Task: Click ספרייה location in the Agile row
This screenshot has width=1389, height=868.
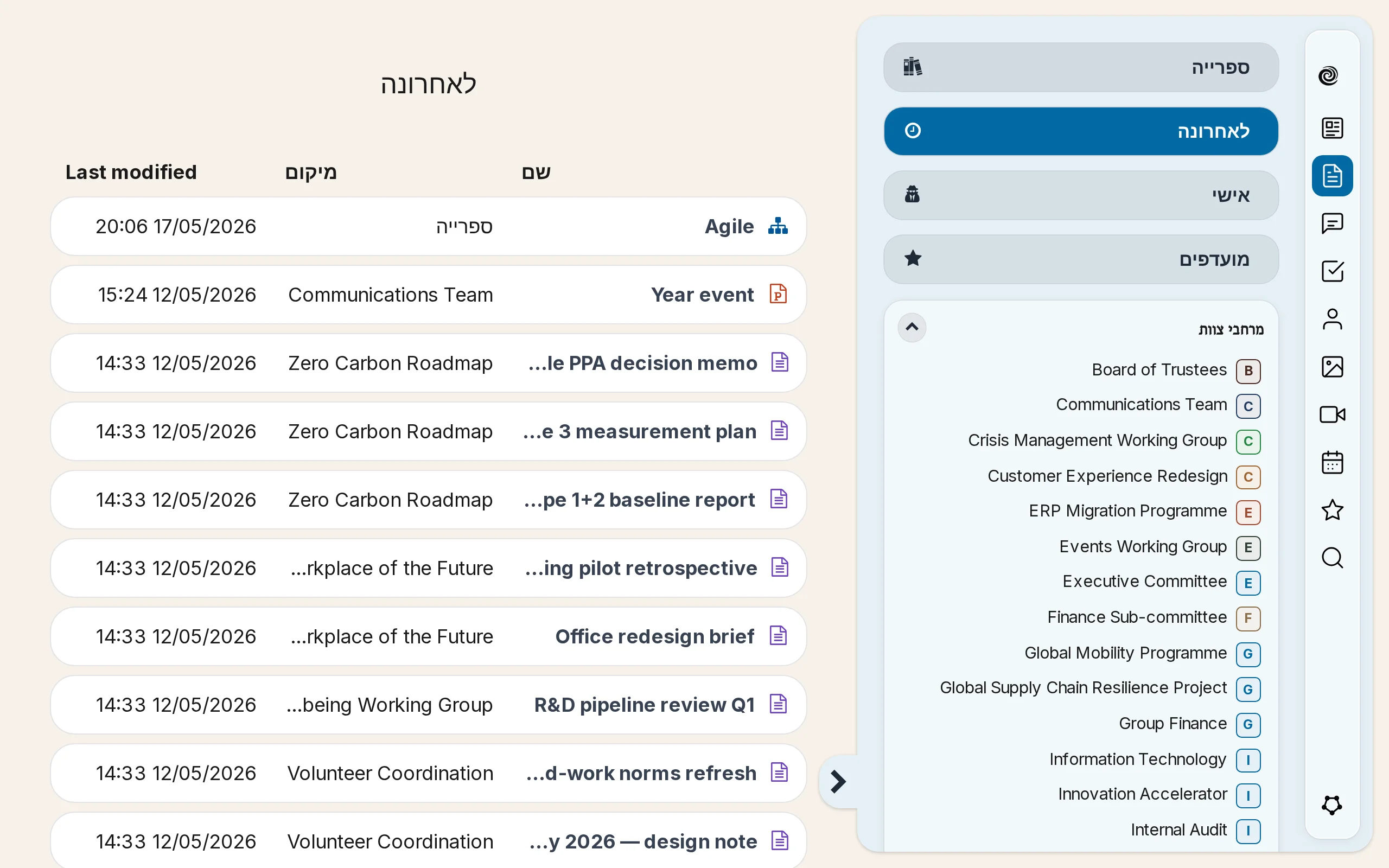Action: point(464,226)
